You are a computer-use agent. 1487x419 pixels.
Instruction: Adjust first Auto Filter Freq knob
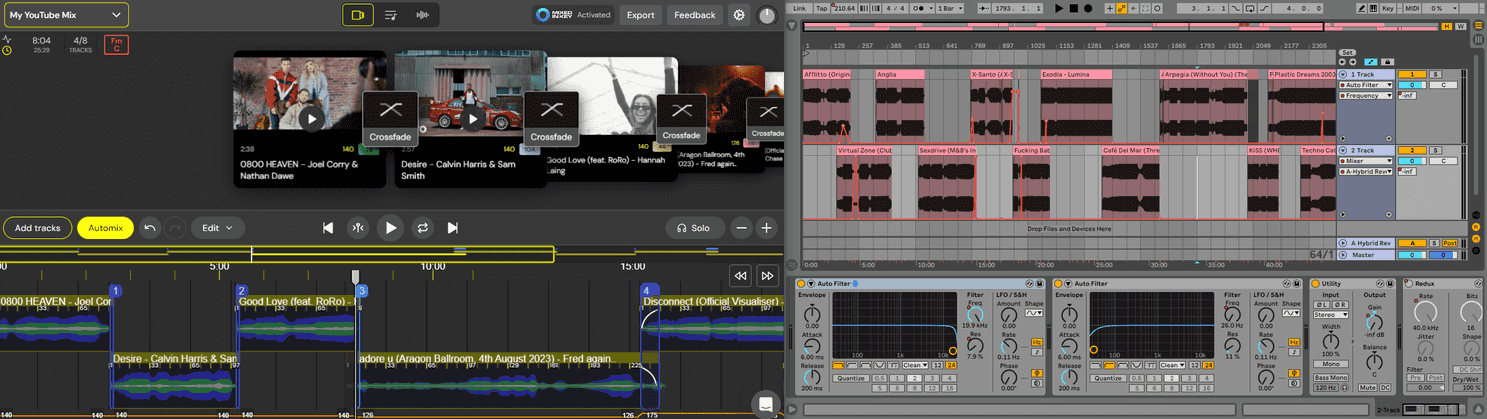975,315
